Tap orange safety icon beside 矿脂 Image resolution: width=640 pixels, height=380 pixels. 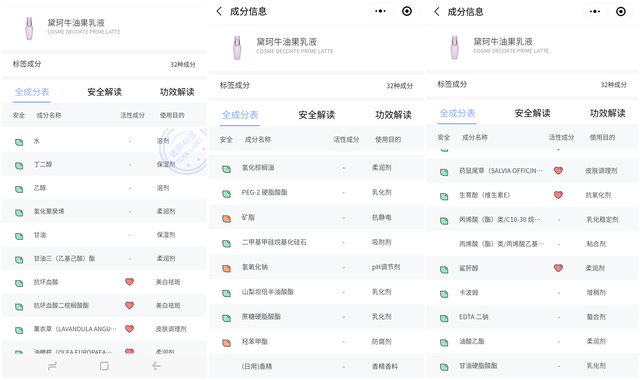(x=227, y=218)
